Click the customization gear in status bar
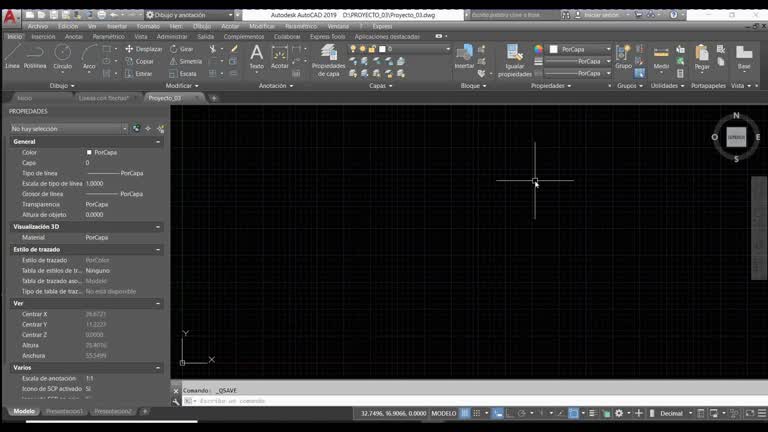 point(619,413)
